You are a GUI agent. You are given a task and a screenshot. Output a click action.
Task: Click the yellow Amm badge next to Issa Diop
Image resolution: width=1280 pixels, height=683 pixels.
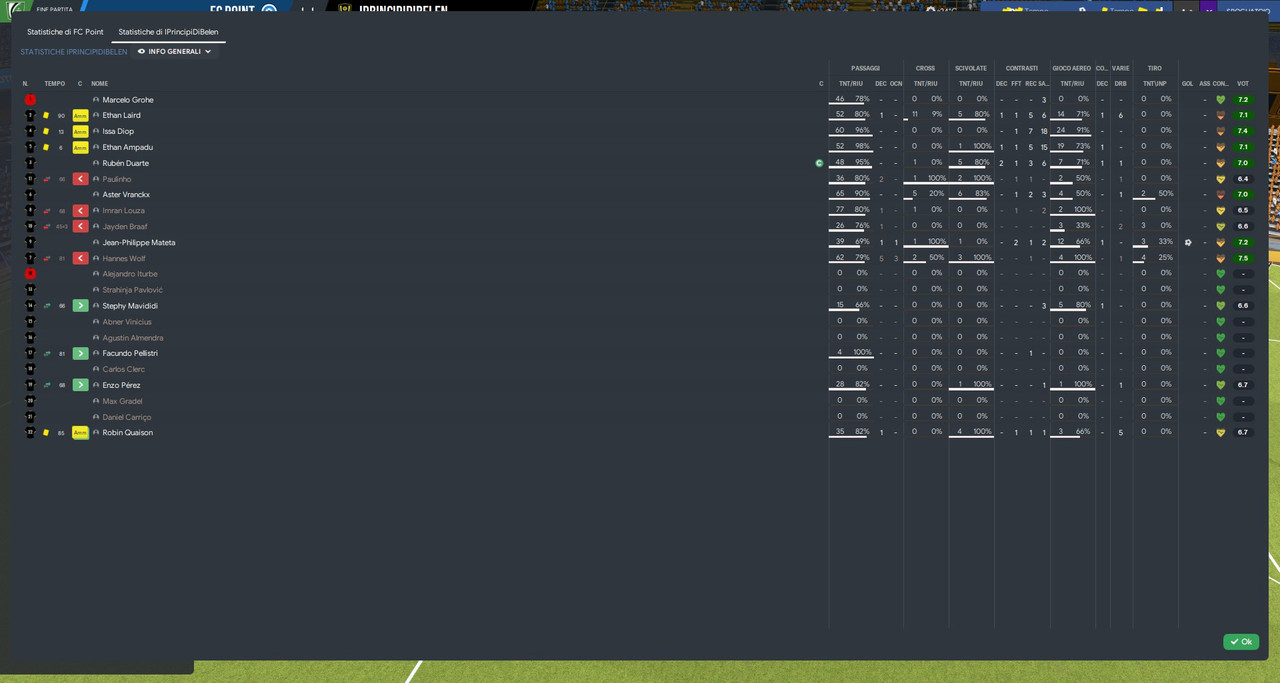[81, 132]
